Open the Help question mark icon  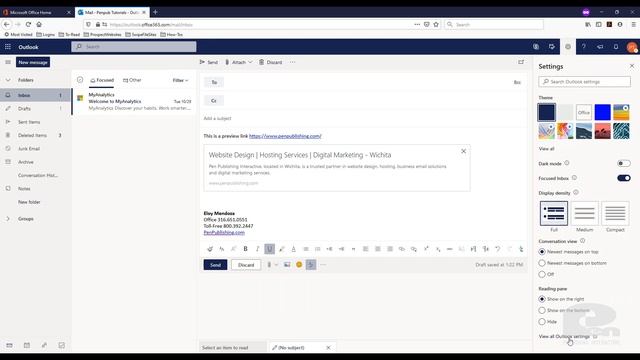click(x=584, y=47)
